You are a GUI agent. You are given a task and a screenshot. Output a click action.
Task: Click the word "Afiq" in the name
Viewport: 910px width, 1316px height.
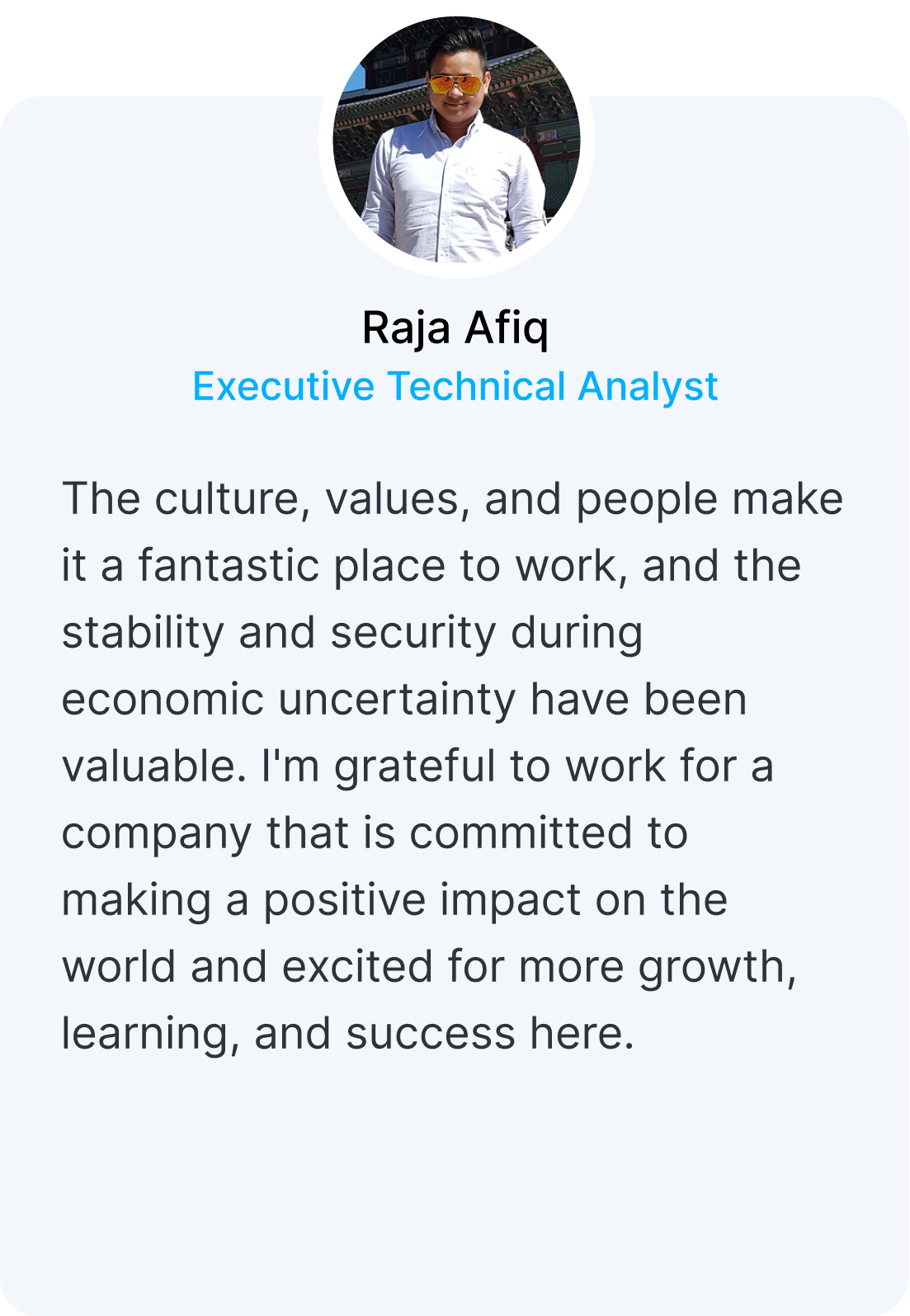click(507, 328)
